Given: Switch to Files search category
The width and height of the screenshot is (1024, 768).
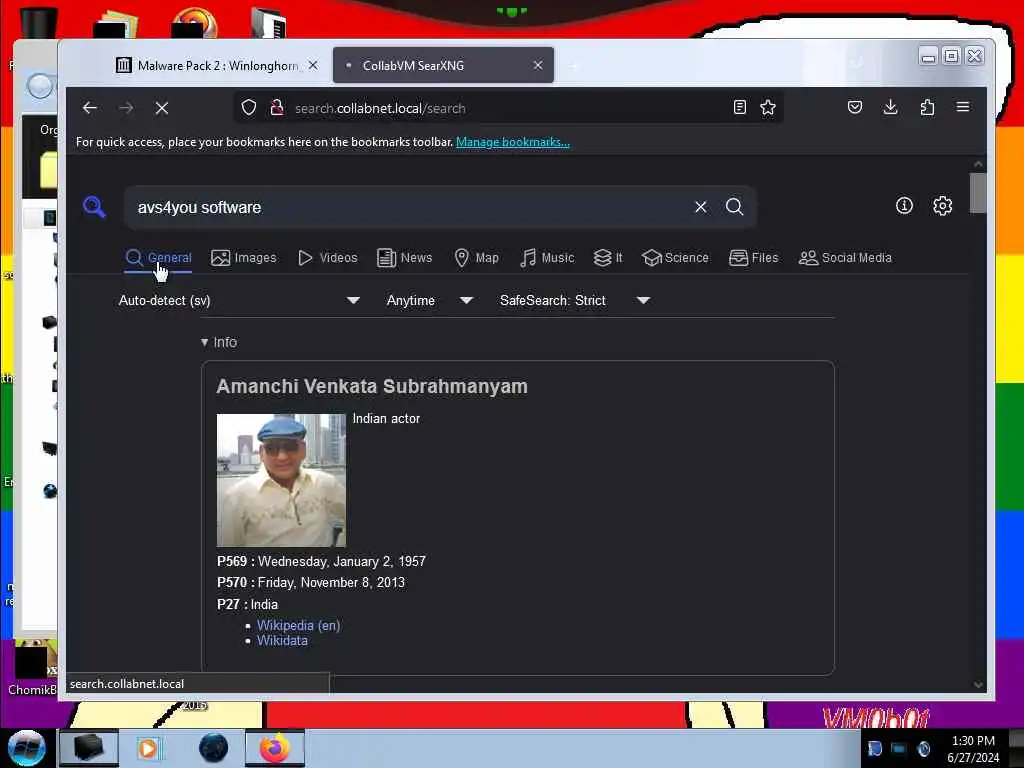Looking at the screenshot, I should [754, 258].
